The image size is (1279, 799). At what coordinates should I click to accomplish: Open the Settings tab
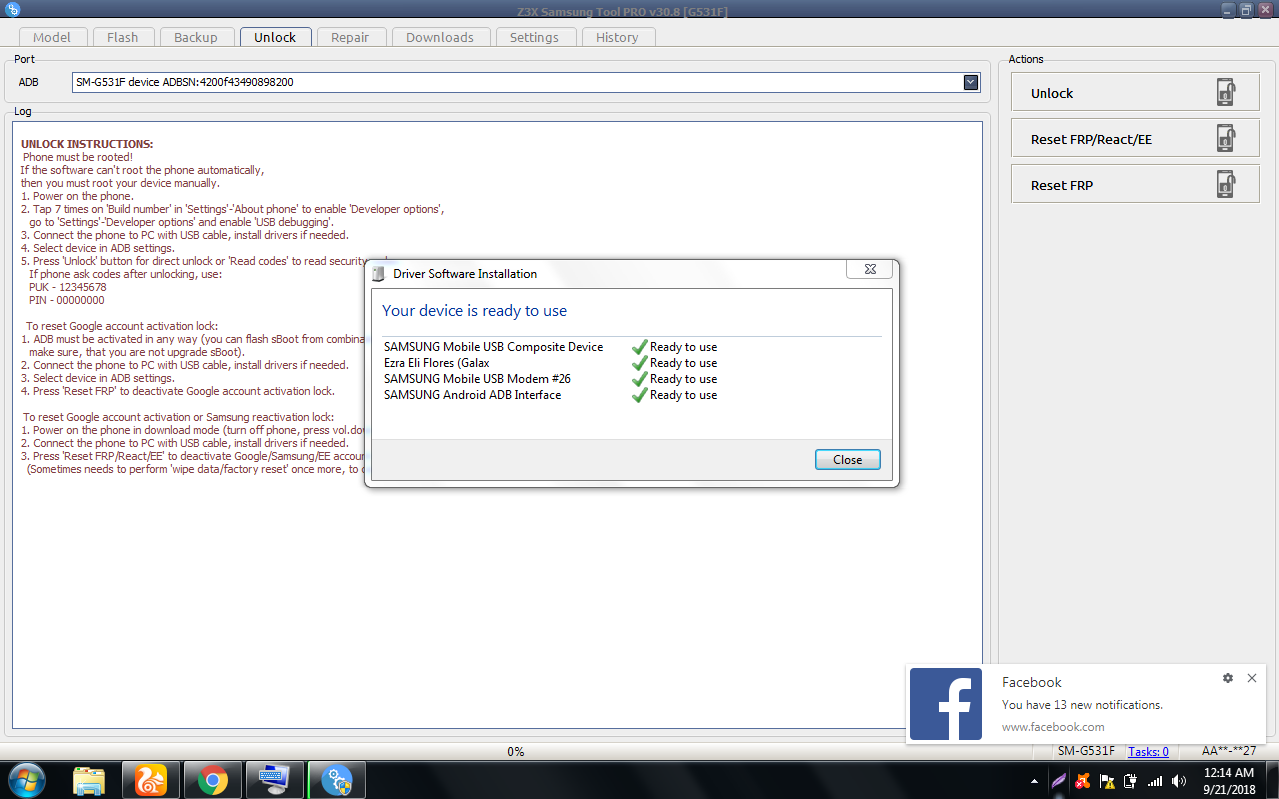coord(534,37)
